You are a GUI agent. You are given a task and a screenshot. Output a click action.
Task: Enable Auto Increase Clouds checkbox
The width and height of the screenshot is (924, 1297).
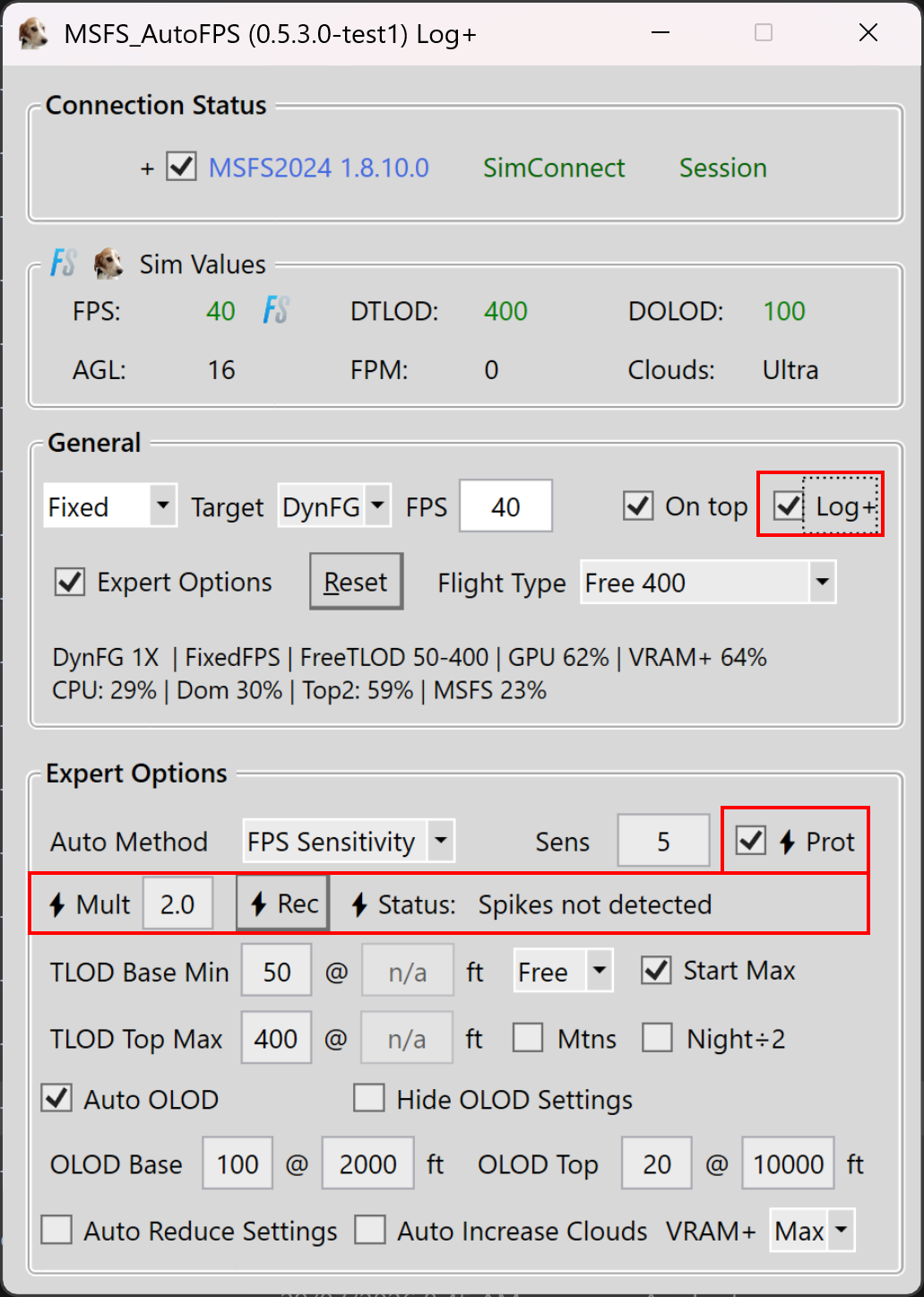[x=370, y=1230]
